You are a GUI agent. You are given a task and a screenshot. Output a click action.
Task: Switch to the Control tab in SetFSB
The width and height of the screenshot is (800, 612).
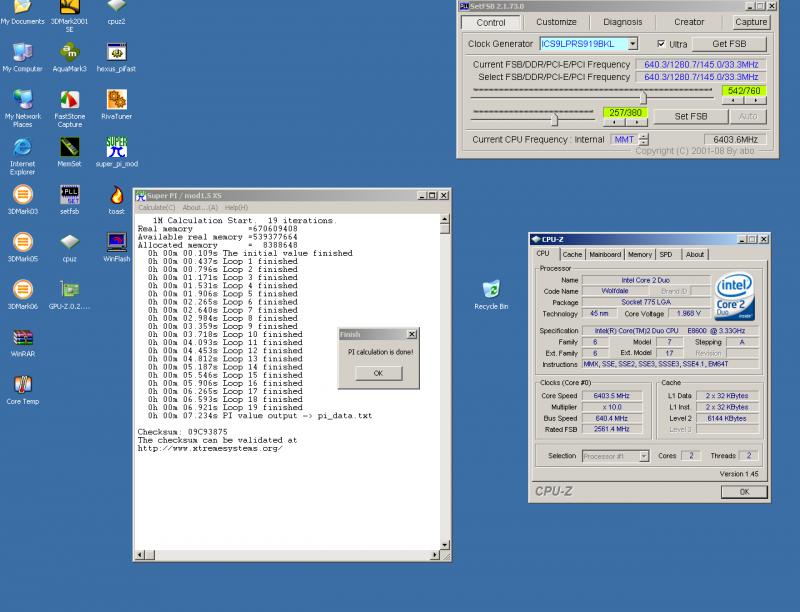click(491, 22)
